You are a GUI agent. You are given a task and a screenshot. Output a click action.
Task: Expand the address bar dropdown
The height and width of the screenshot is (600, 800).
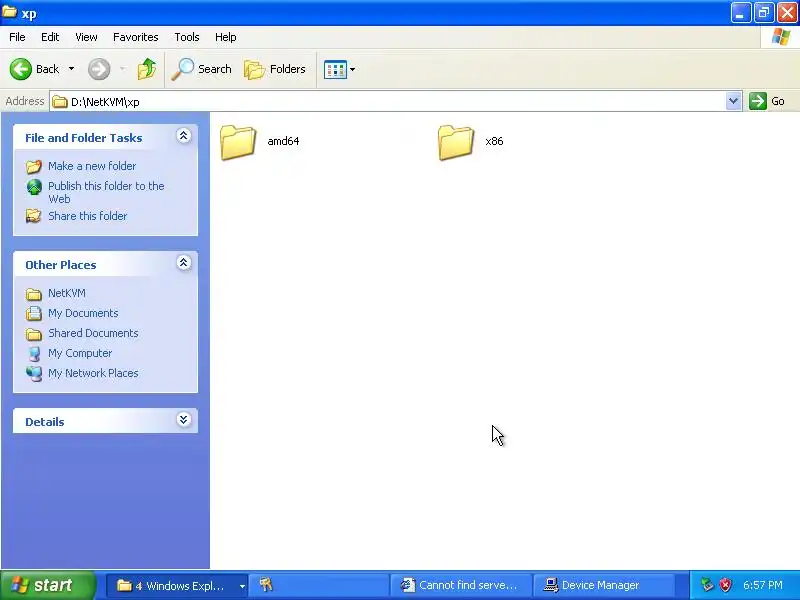click(x=733, y=101)
